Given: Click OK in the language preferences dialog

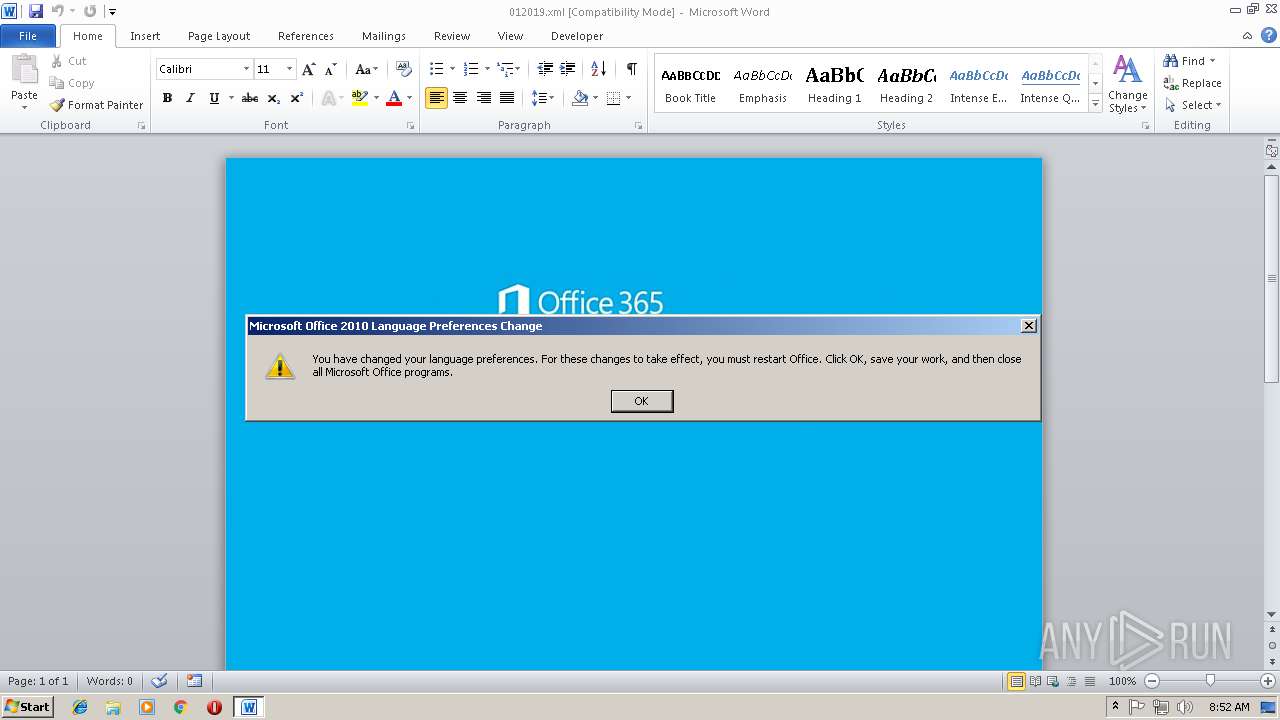Looking at the screenshot, I should pyautogui.click(x=642, y=401).
